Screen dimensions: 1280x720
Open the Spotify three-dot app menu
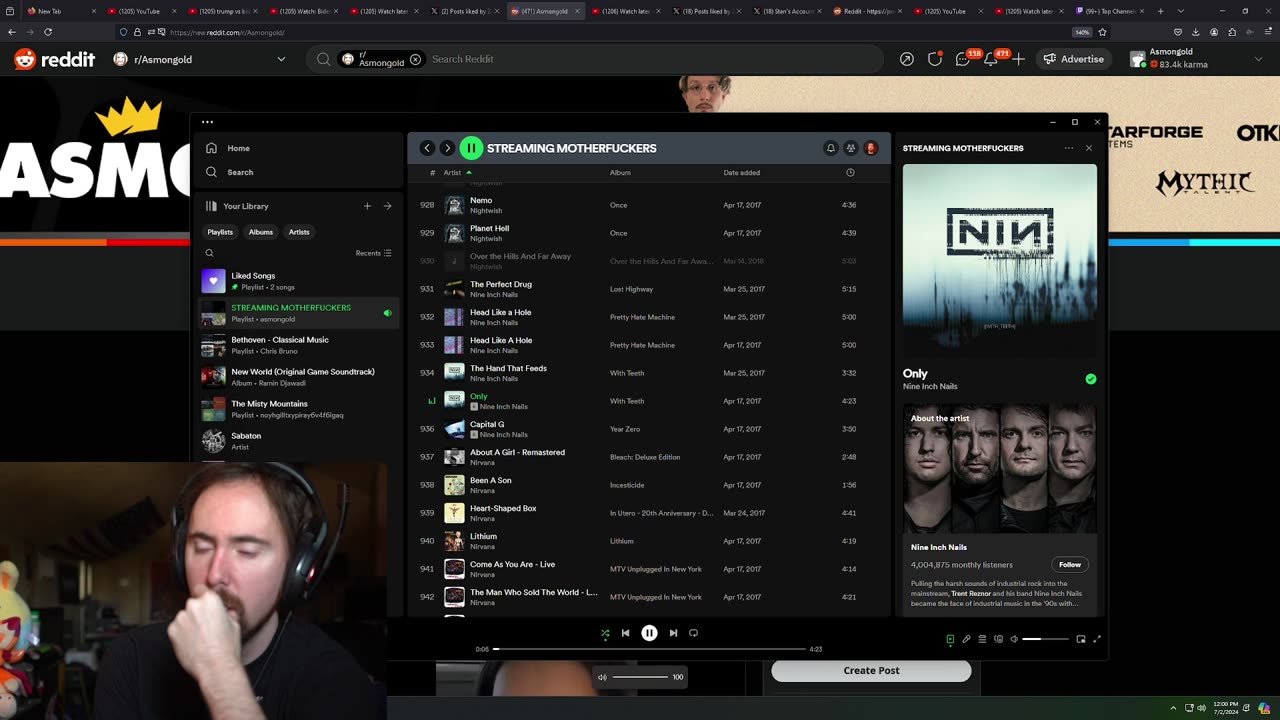[207, 122]
